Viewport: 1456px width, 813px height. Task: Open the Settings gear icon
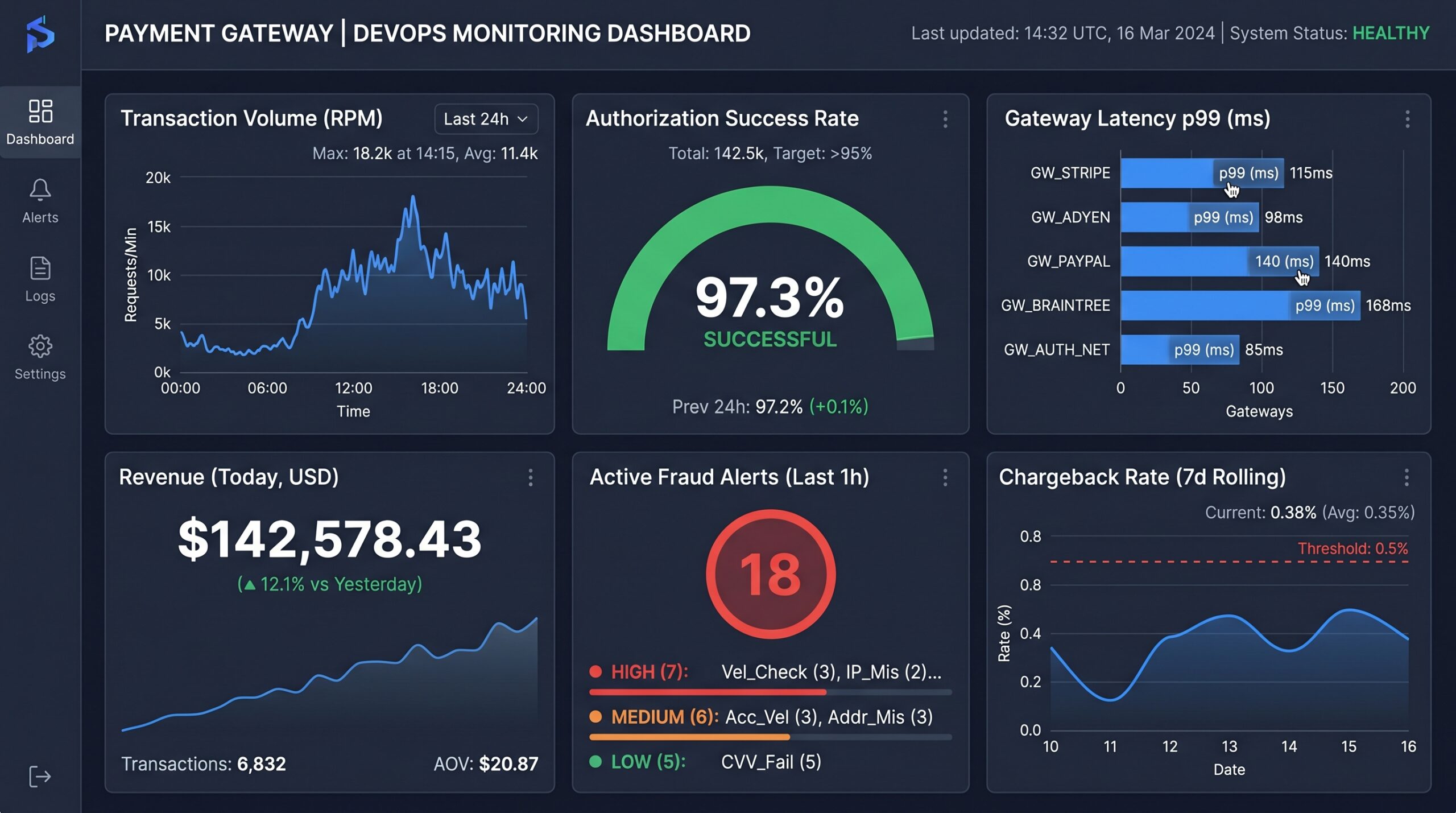(40, 346)
